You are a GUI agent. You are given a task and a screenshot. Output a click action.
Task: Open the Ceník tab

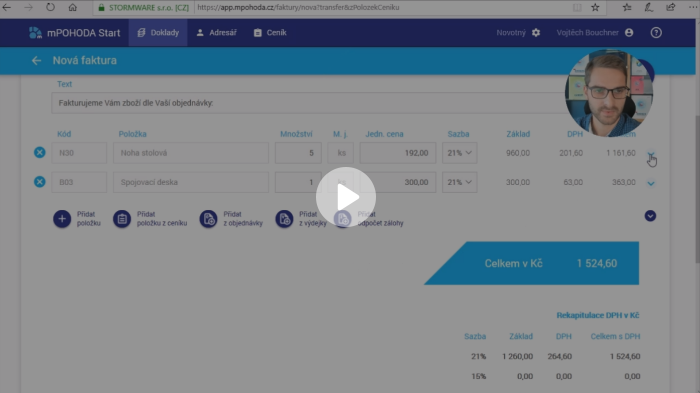point(270,33)
